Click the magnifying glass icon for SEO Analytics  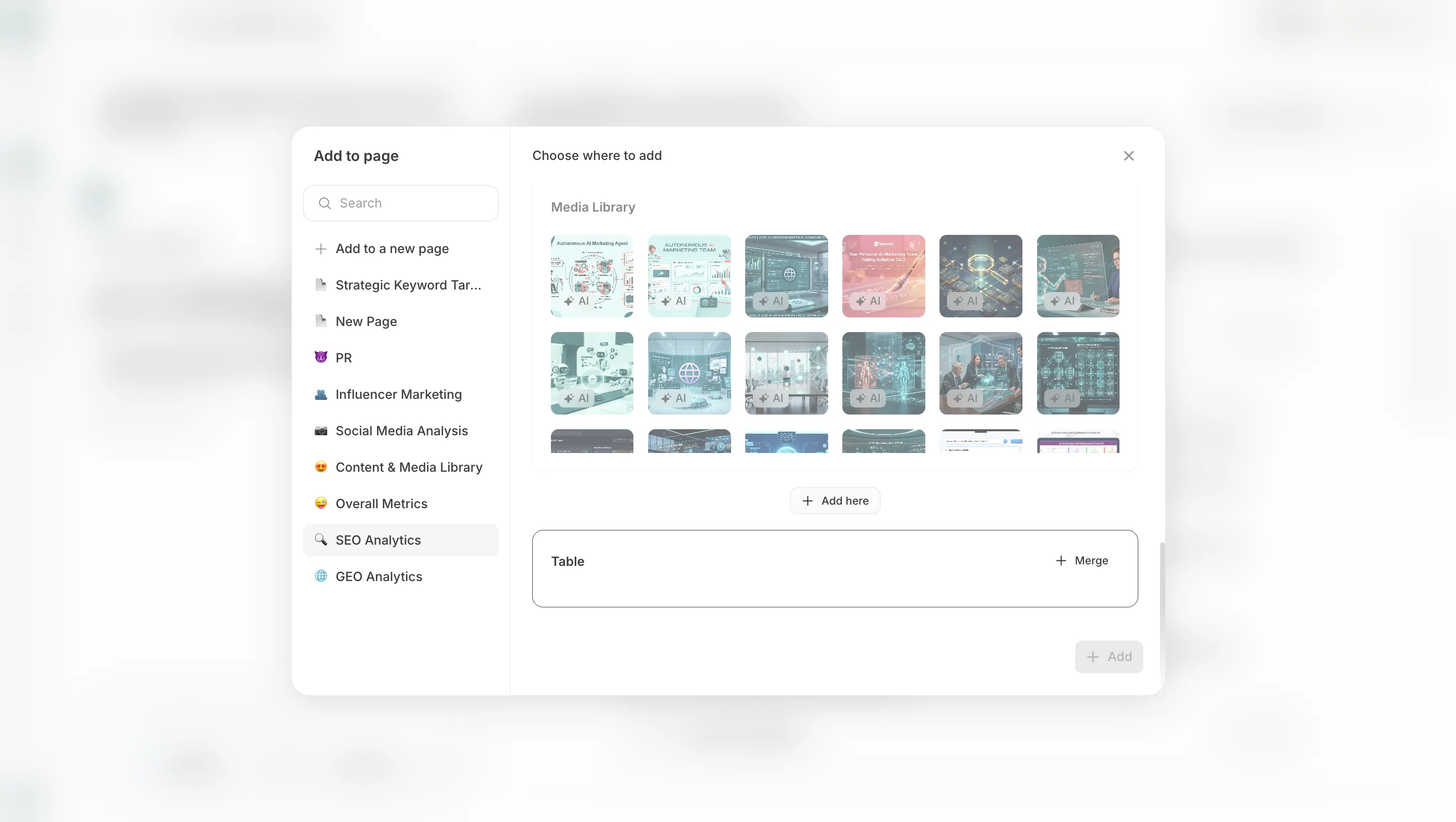pos(320,540)
